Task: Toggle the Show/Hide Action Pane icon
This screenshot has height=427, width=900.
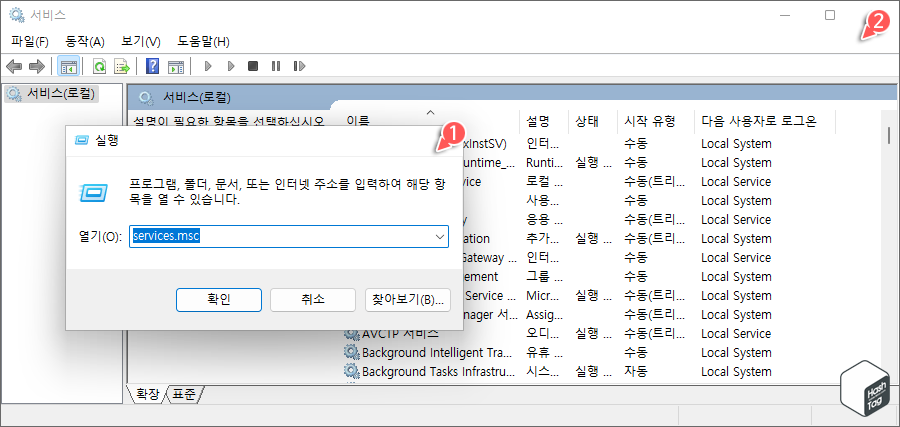Action: [x=176, y=67]
